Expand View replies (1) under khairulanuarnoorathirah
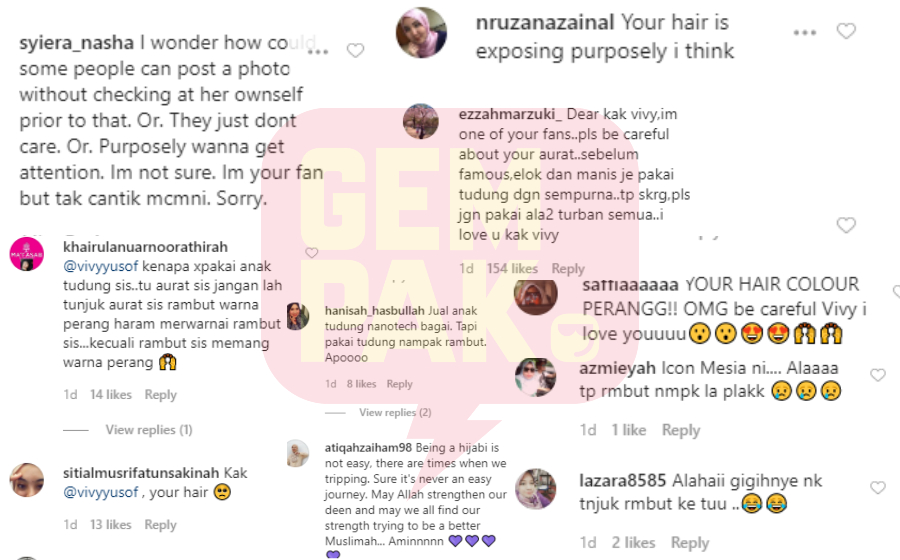 (x=149, y=430)
